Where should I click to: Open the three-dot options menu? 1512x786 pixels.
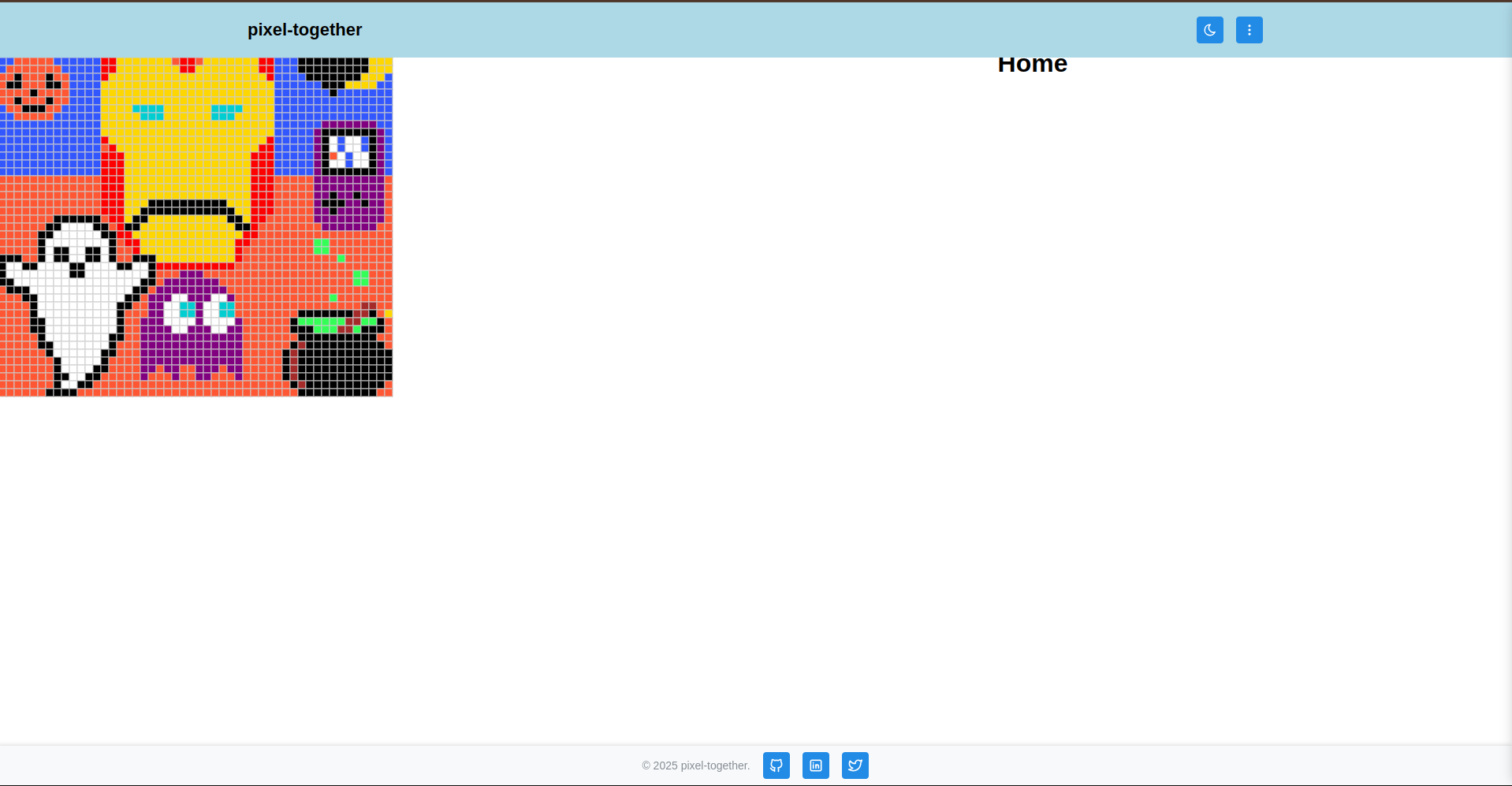pos(1249,30)
